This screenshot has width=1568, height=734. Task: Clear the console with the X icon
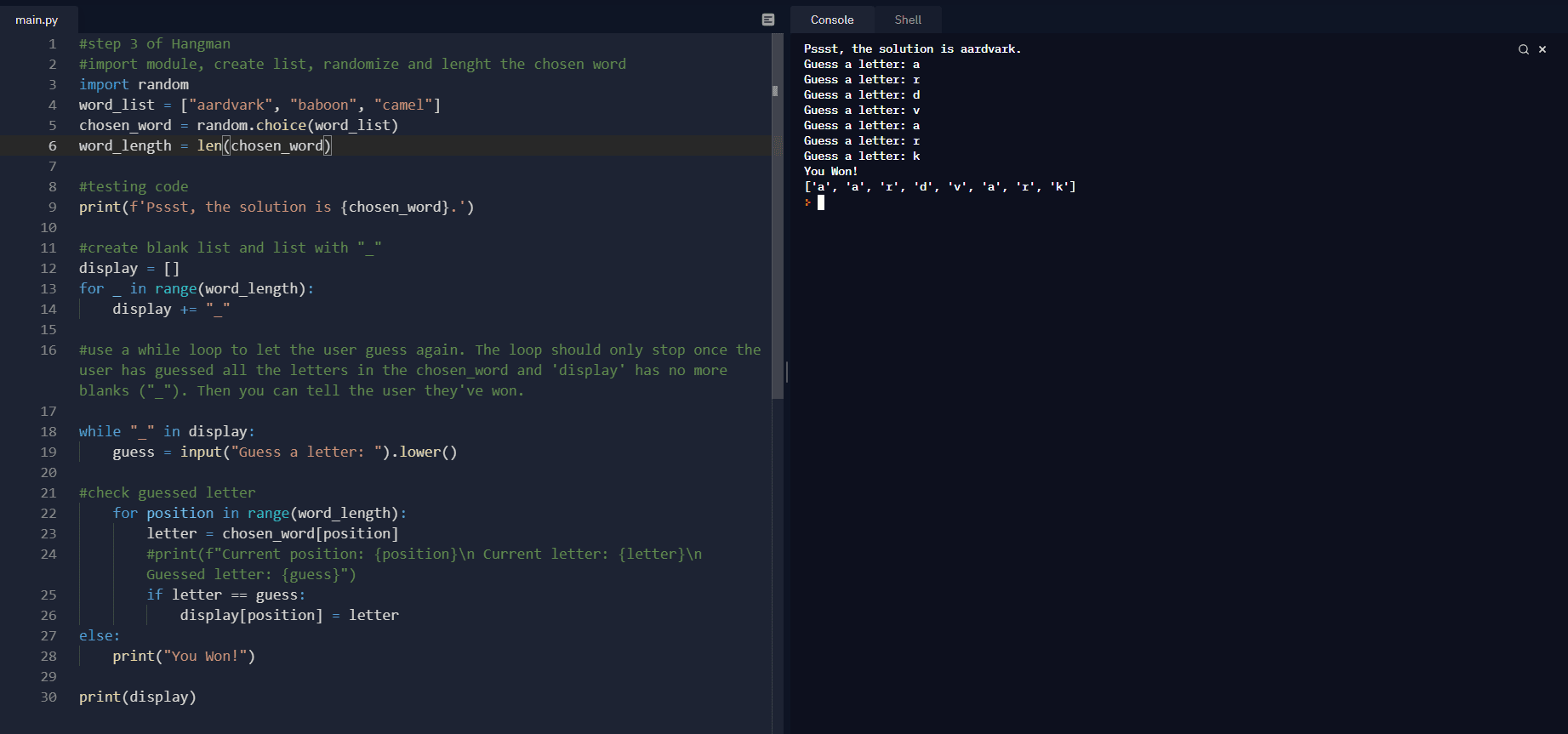click(x=1542, y=49)
